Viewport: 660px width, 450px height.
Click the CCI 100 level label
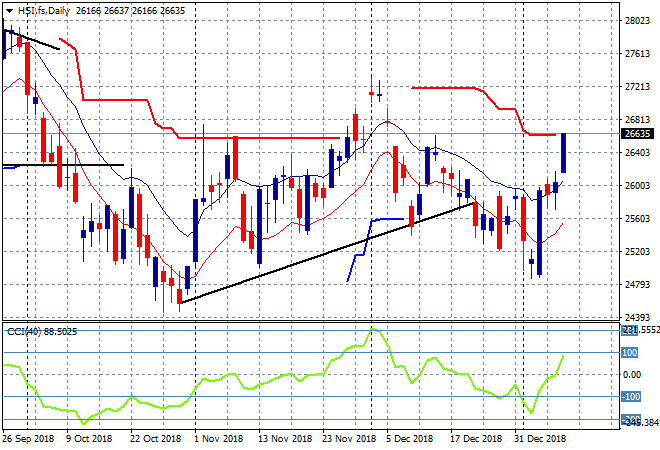[x=630, y=352]
